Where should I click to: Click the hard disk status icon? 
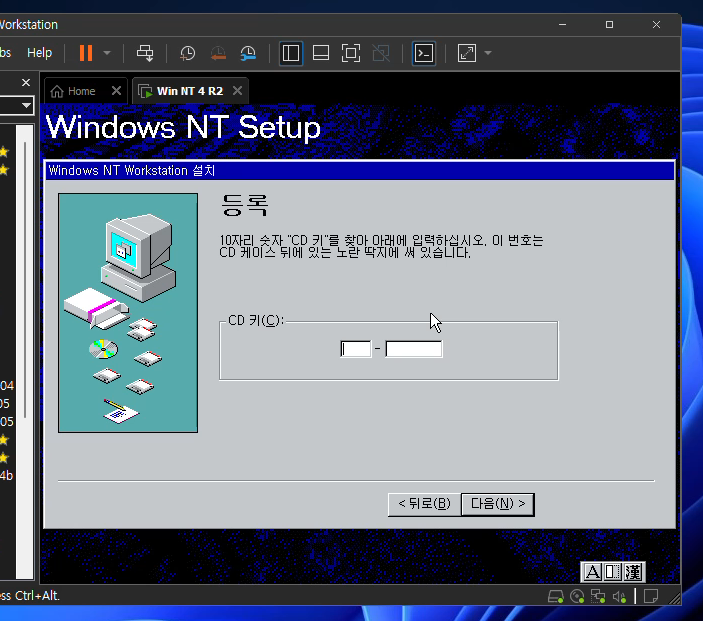click(555, 596)
